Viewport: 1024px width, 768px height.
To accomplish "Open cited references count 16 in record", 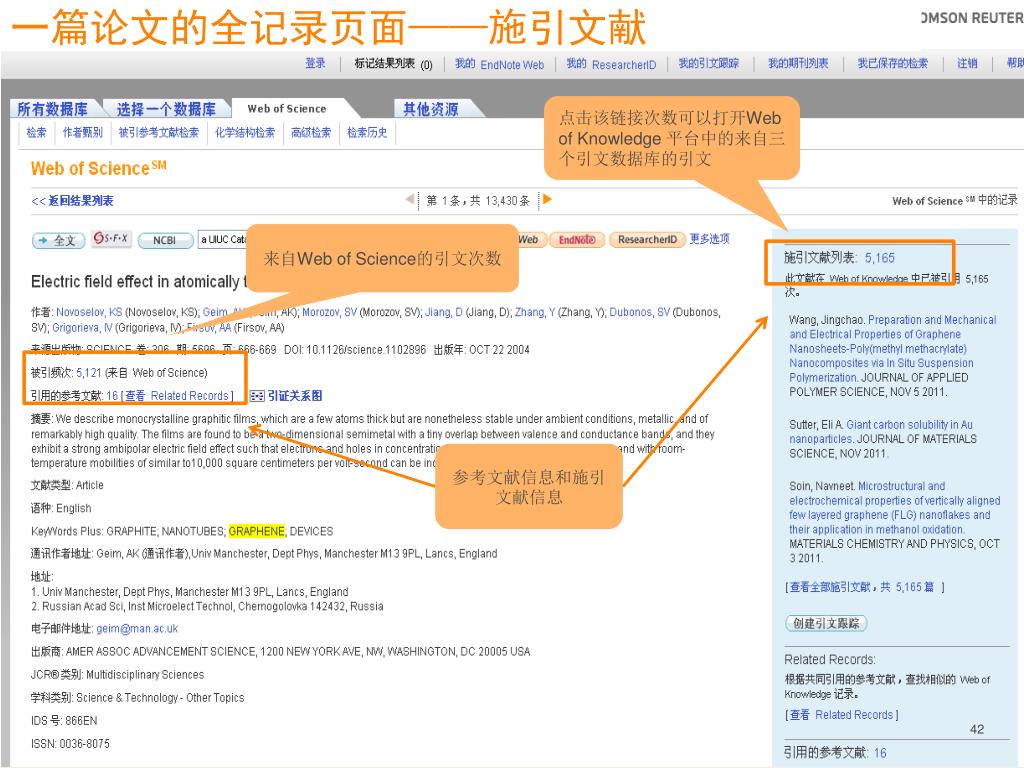I will pyautogui.click(x=112, y=396).
